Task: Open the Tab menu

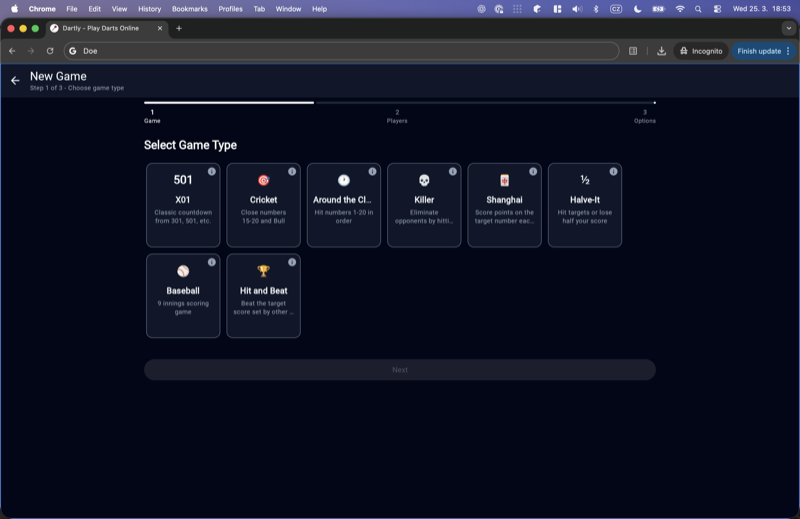Action: (x=259, y=9)
